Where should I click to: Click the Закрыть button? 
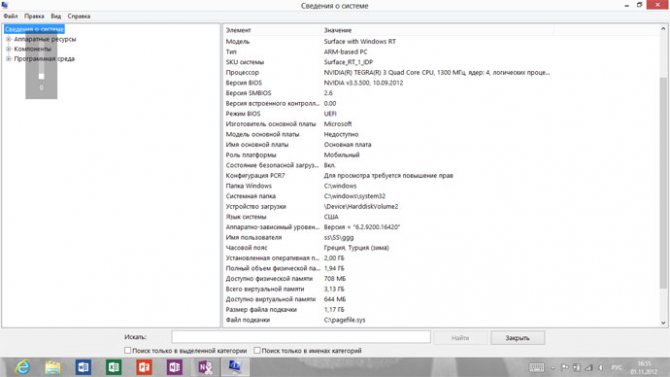coord(517,338)
